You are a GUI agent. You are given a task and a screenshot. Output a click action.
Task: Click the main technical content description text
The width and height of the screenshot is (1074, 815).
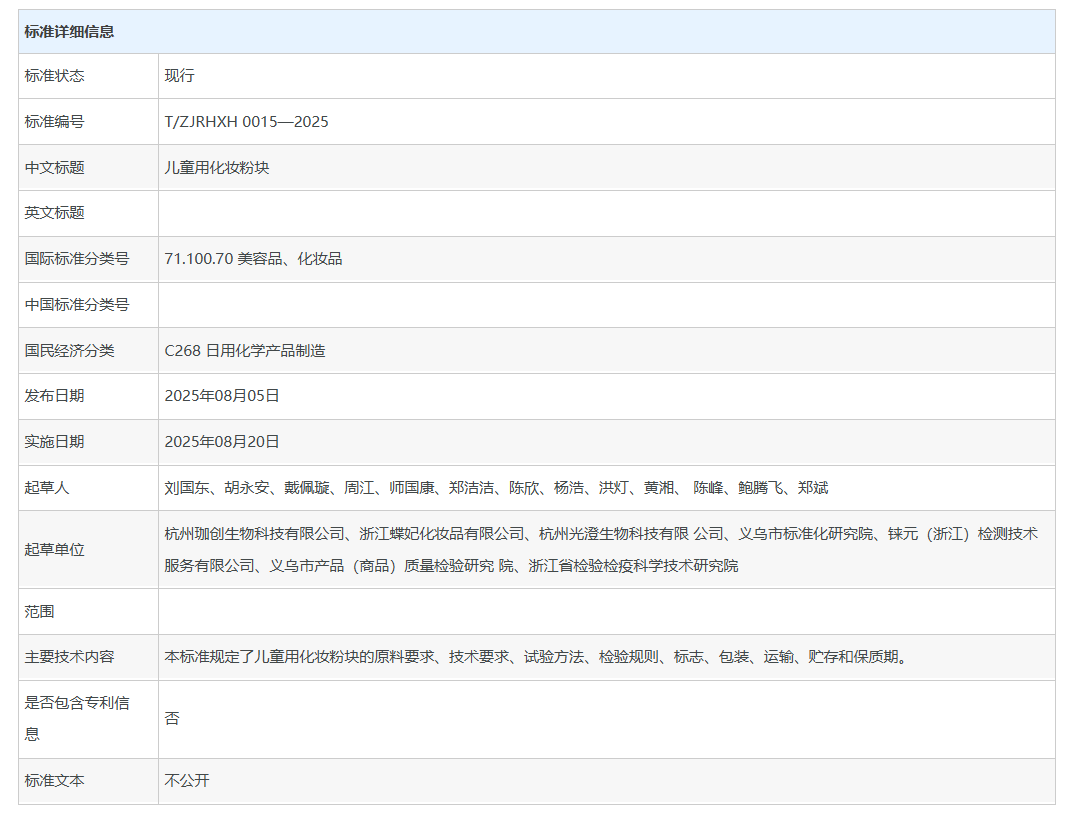536,657
